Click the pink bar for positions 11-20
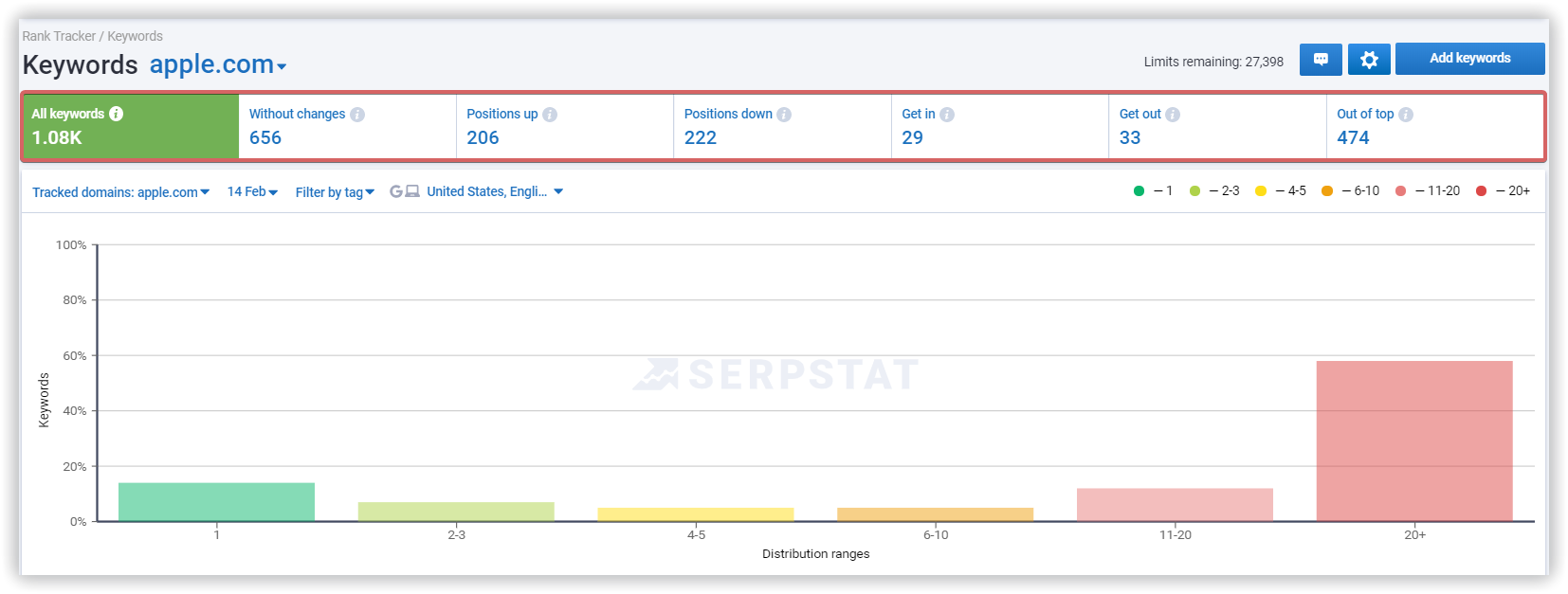 (1175, 505)
